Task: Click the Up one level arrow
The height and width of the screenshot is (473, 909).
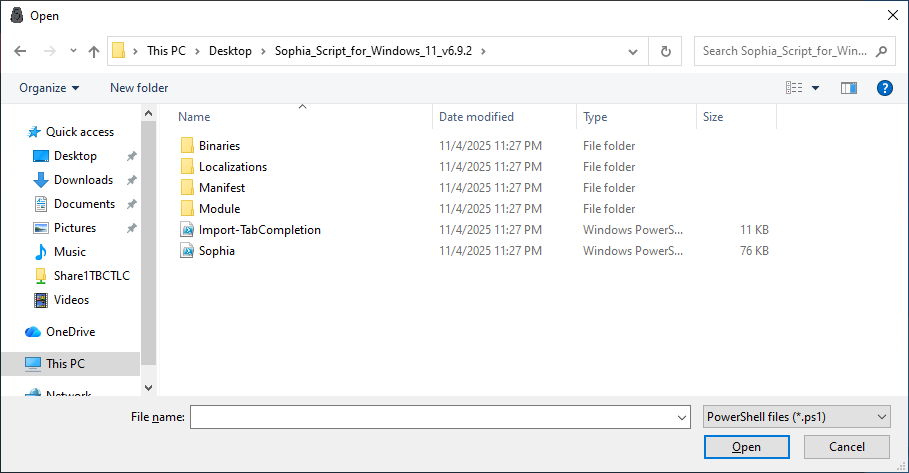Action: pyautogui.click(x=94, y=51)
